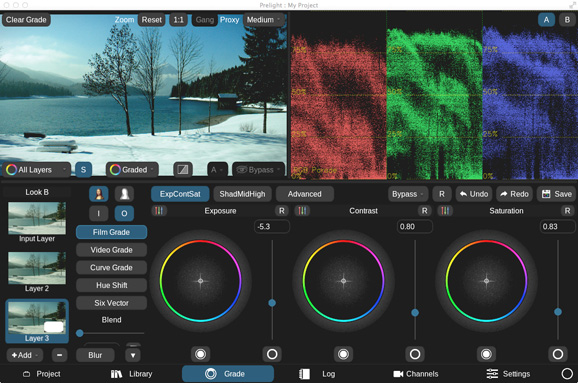Click hollow circle button below Contrast slider
This screenshot has height=383, width=578.
[415, 354]
